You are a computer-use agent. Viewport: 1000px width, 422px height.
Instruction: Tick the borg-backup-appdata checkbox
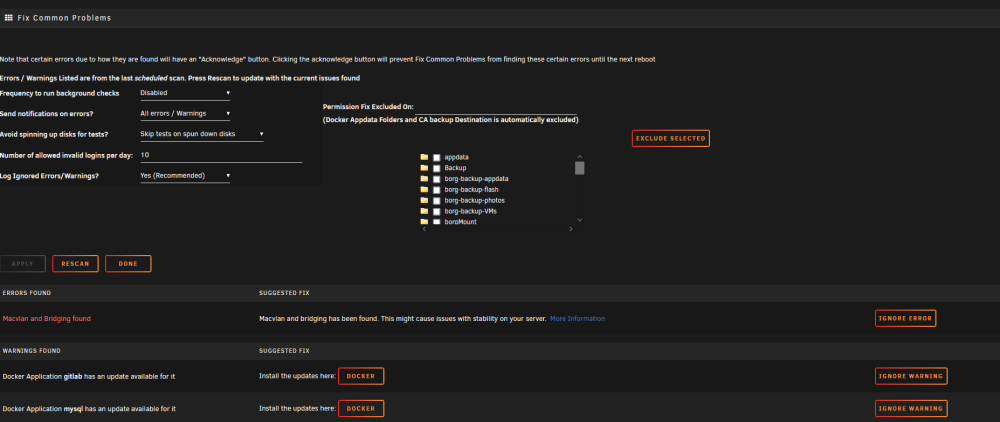437,179
